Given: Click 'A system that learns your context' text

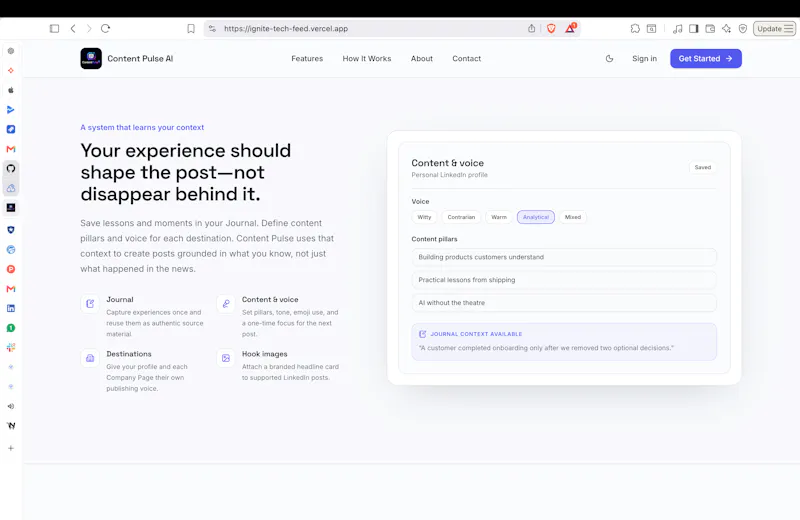Looking at the screenshot, I should coord(142,128).
